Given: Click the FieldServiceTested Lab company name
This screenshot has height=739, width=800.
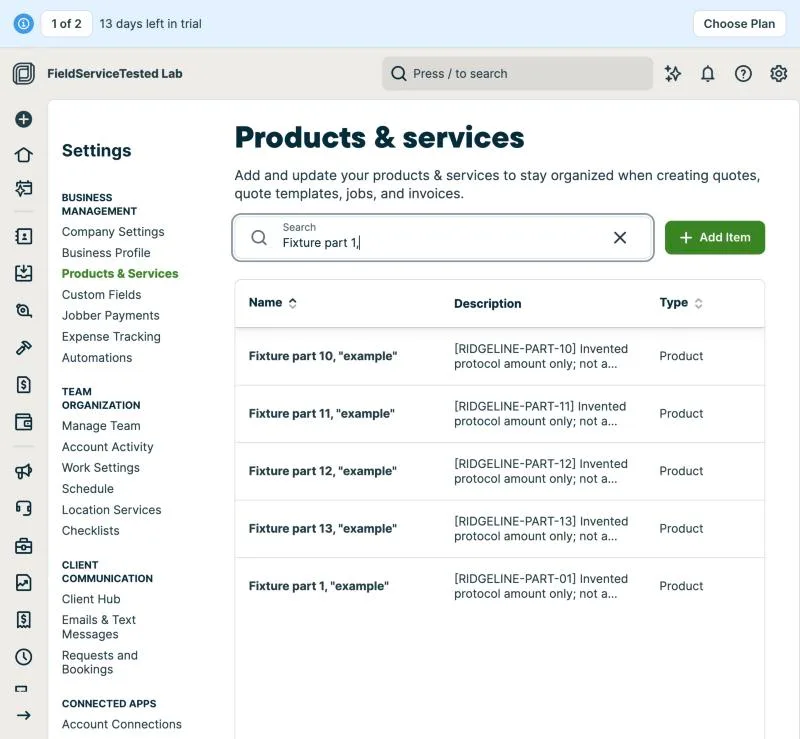Looking at the screenshot, I should click(x=115, y=73).
